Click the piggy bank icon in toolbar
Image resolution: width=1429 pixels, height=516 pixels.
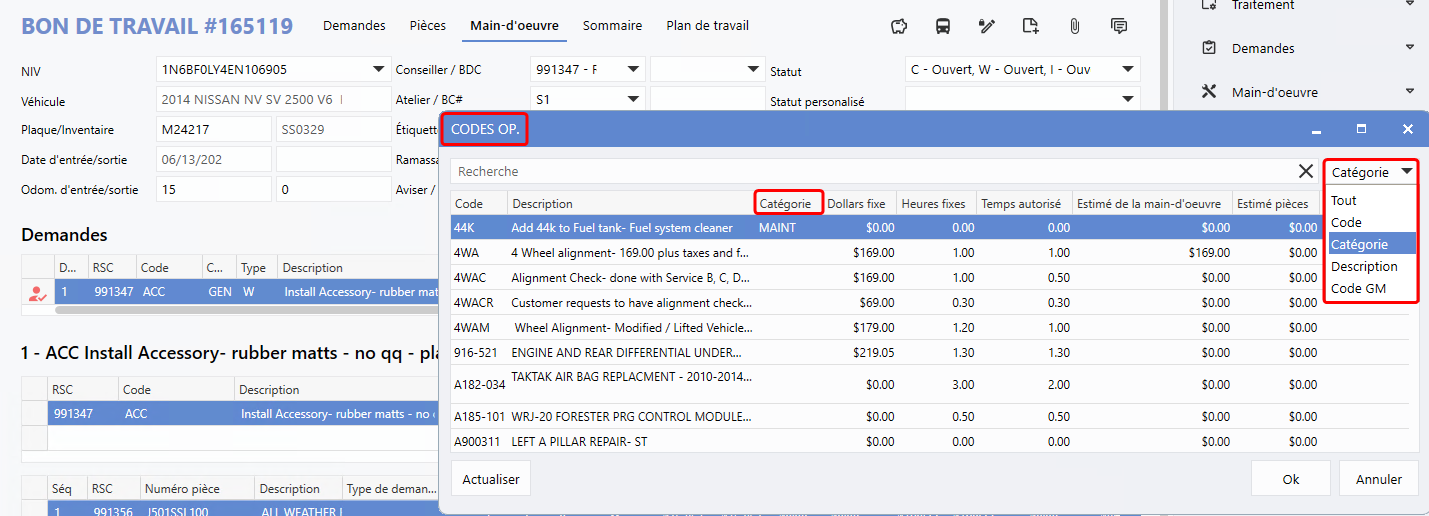pyautogui.click(x=899, y=26)
